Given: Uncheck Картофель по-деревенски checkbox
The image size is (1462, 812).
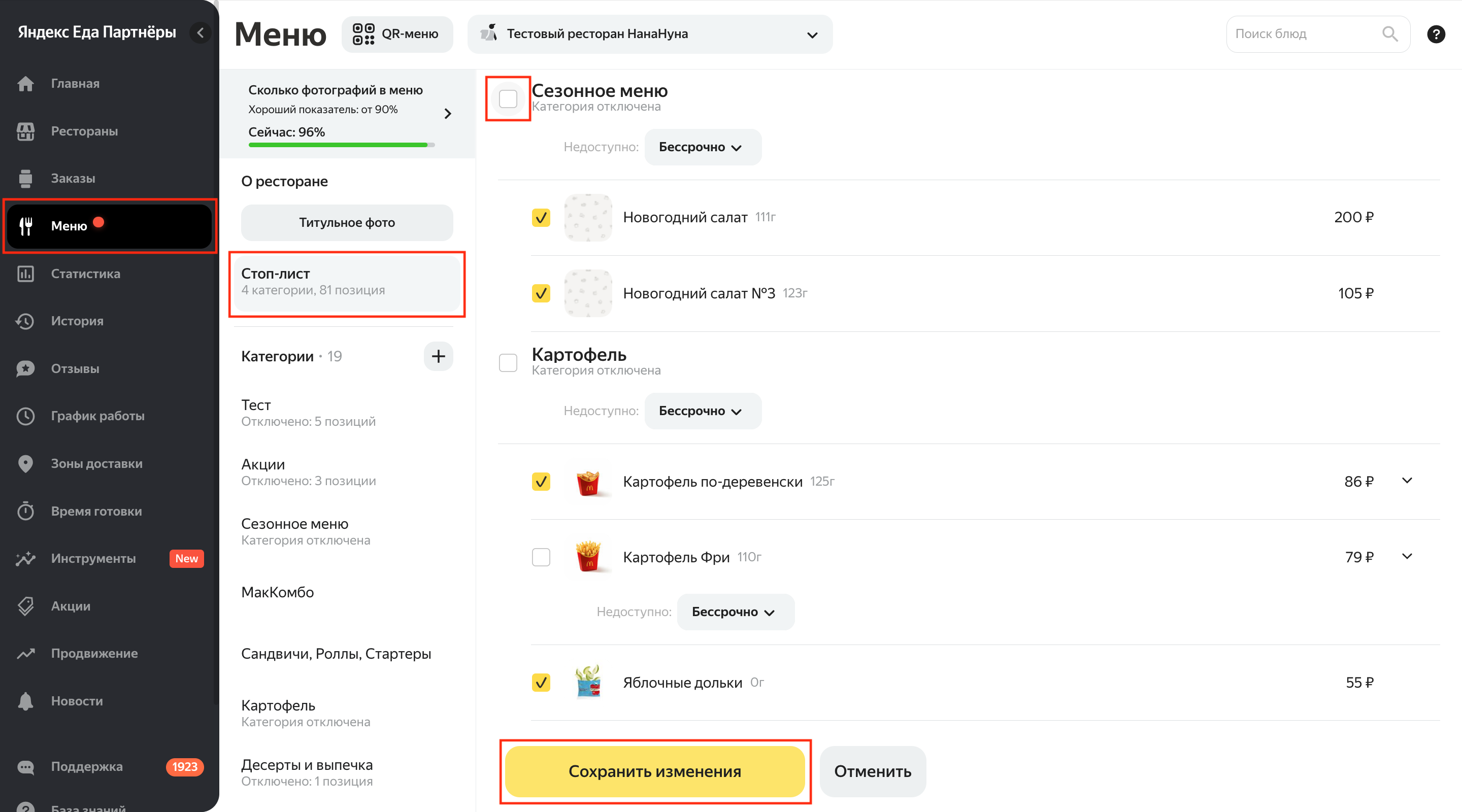Looking at the screenshot, I should (541, 482).
